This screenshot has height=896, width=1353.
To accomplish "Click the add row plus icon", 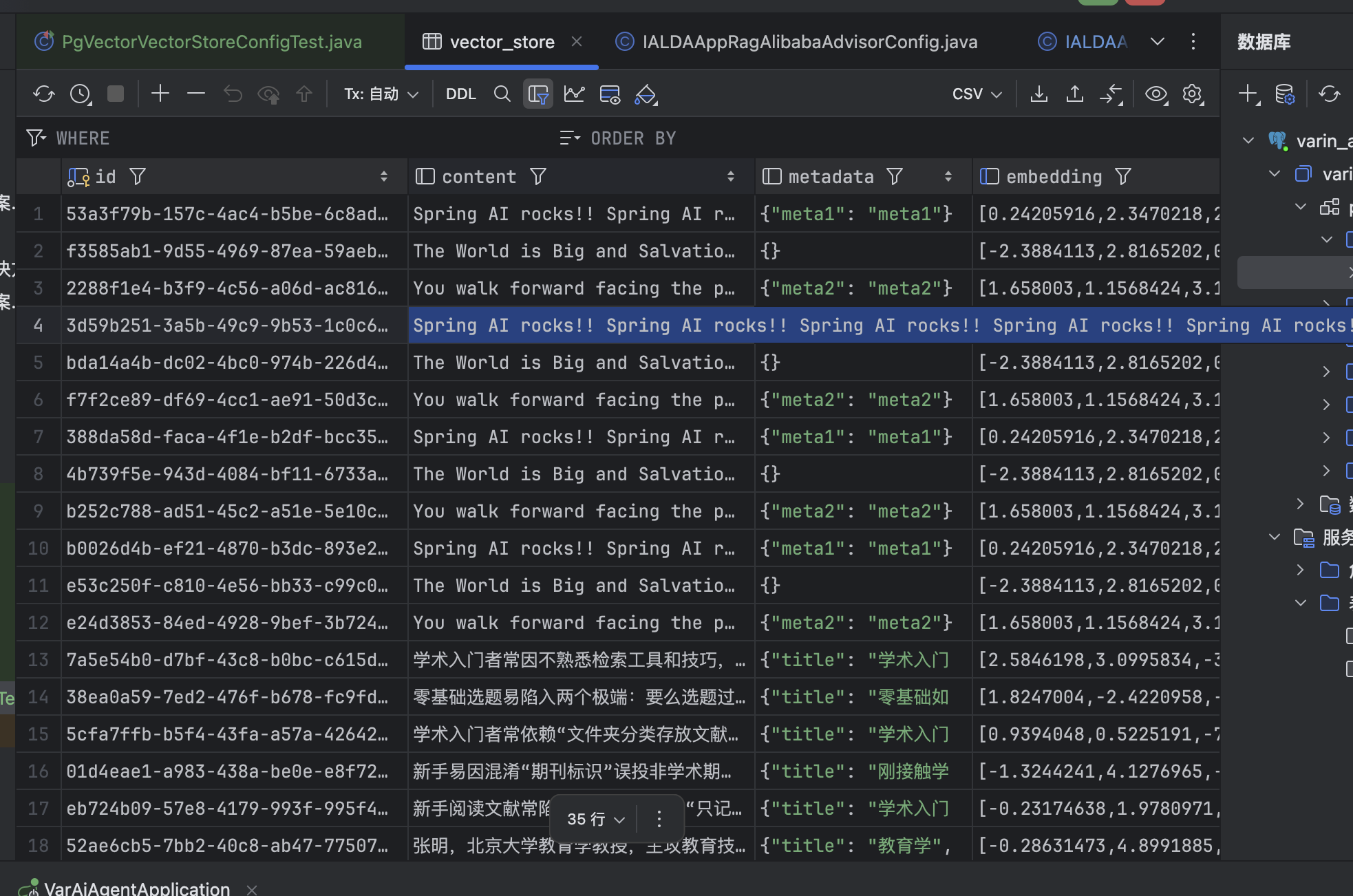I will click(x=160, y=94).
